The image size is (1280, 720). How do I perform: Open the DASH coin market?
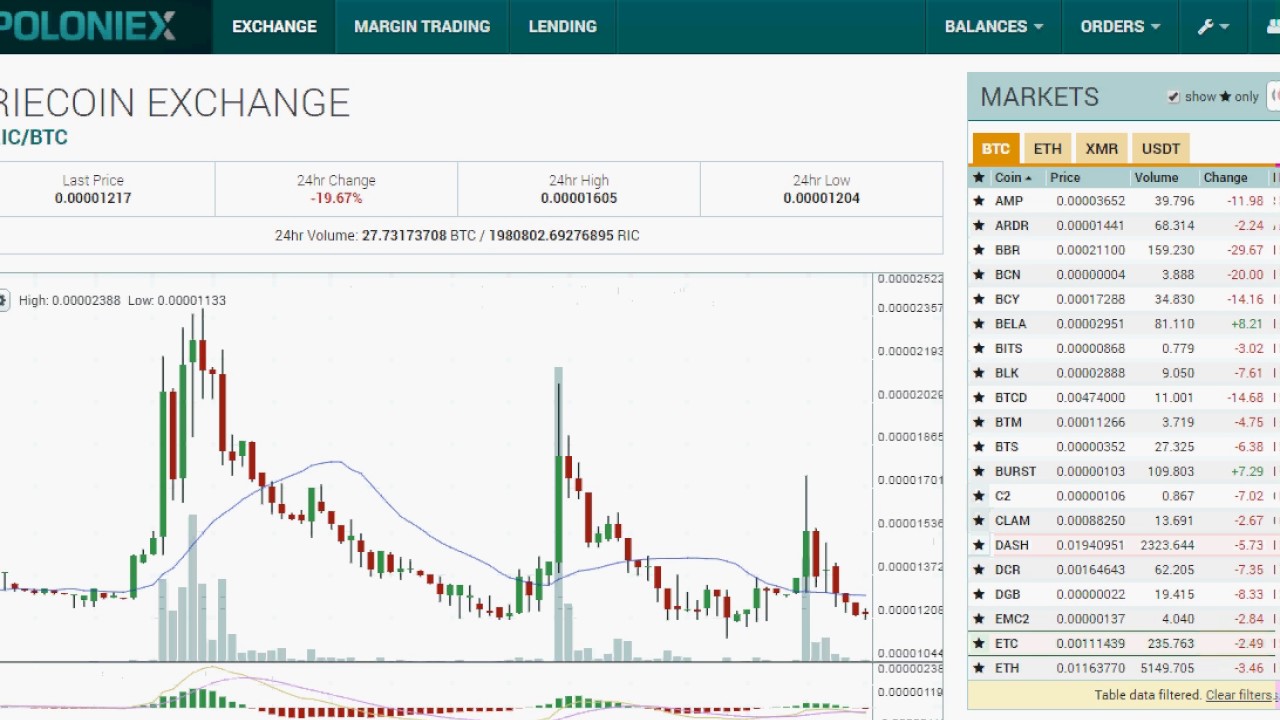tap(1011, 545)
